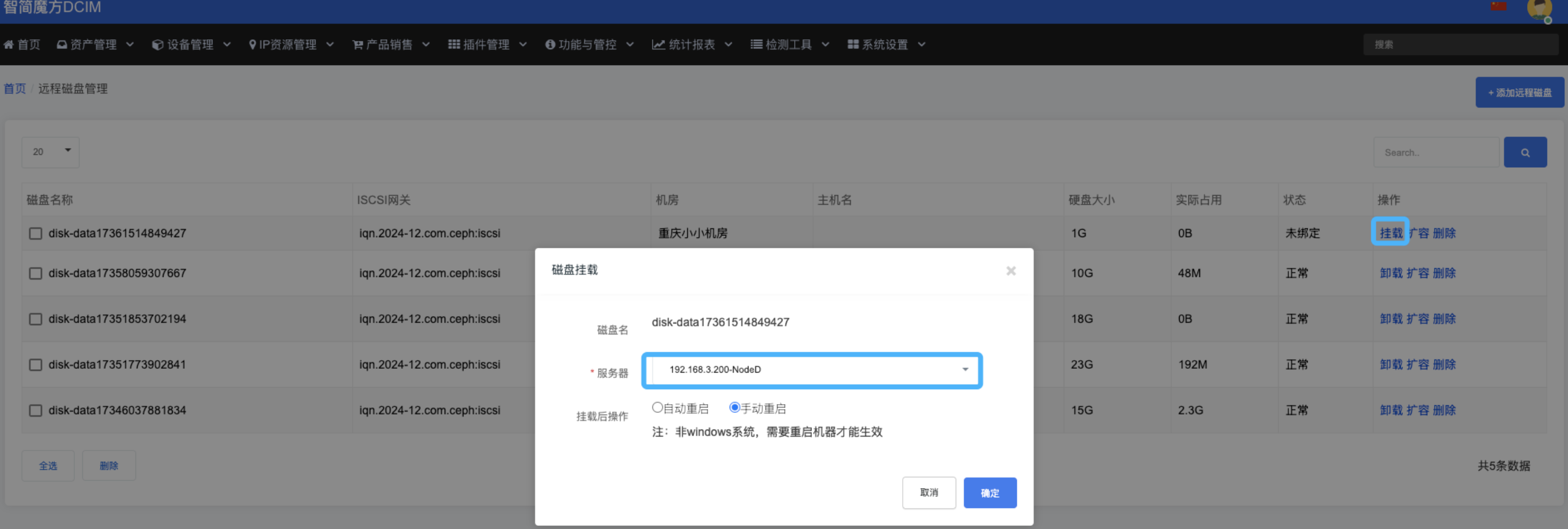
Task: Click the 功能与管控 info icon
Action: click(x=550, y=45)
